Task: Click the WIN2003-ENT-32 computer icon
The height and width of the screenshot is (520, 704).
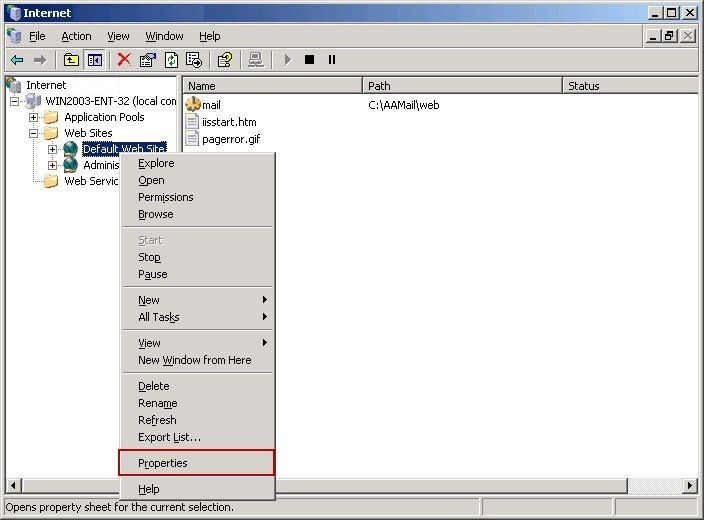Action: [x=33, y=101]
